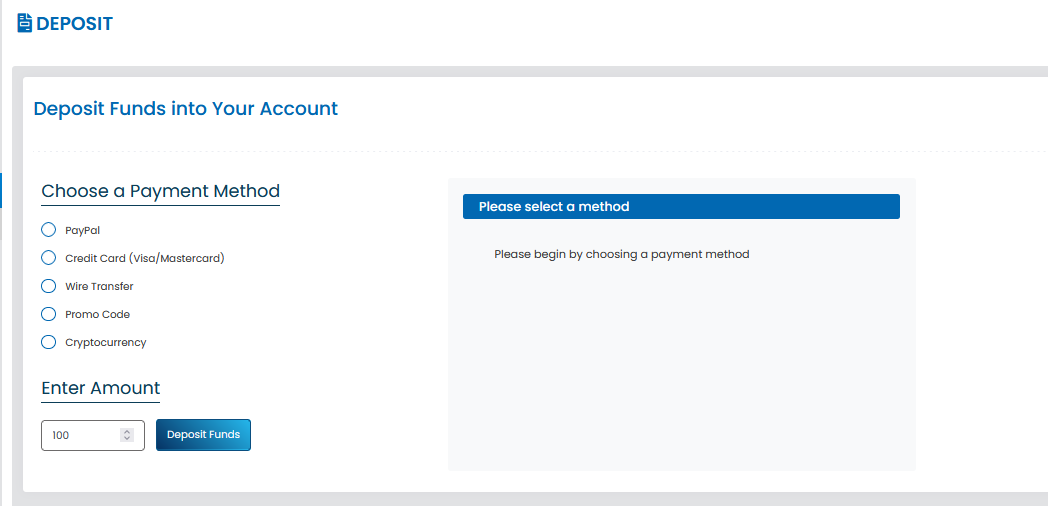Select the PayPal radio button
The image size is (1048, 506).
click(48, 230)
